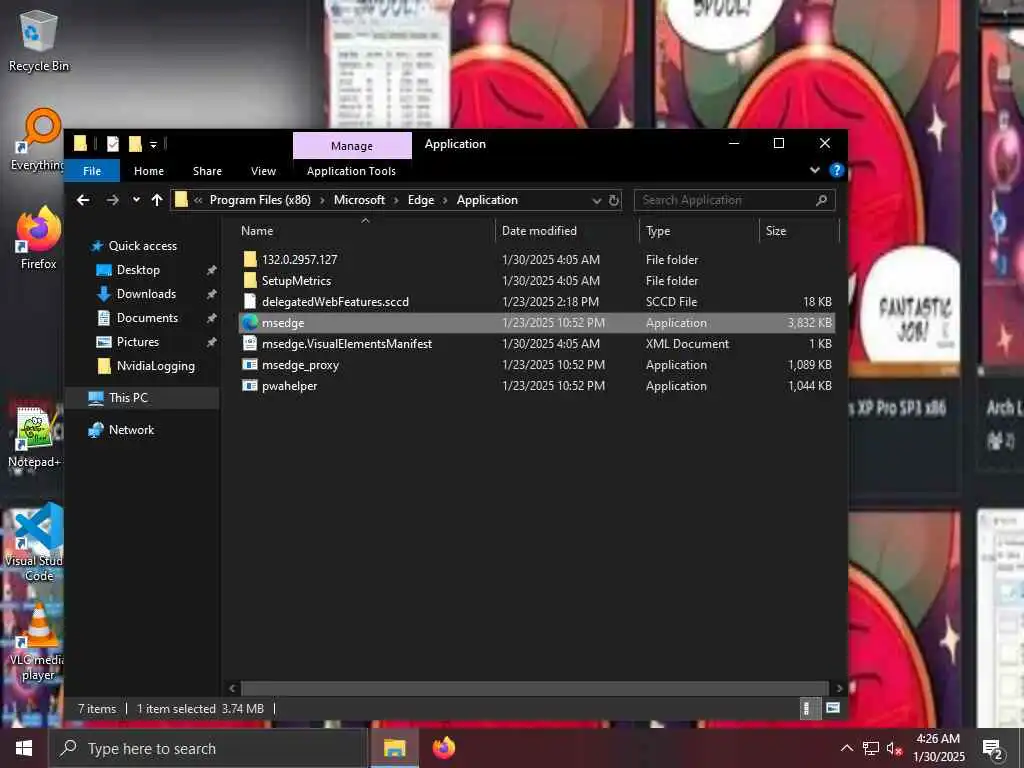
Task: Select the pwahelper application file
Action: click(537, 386)
